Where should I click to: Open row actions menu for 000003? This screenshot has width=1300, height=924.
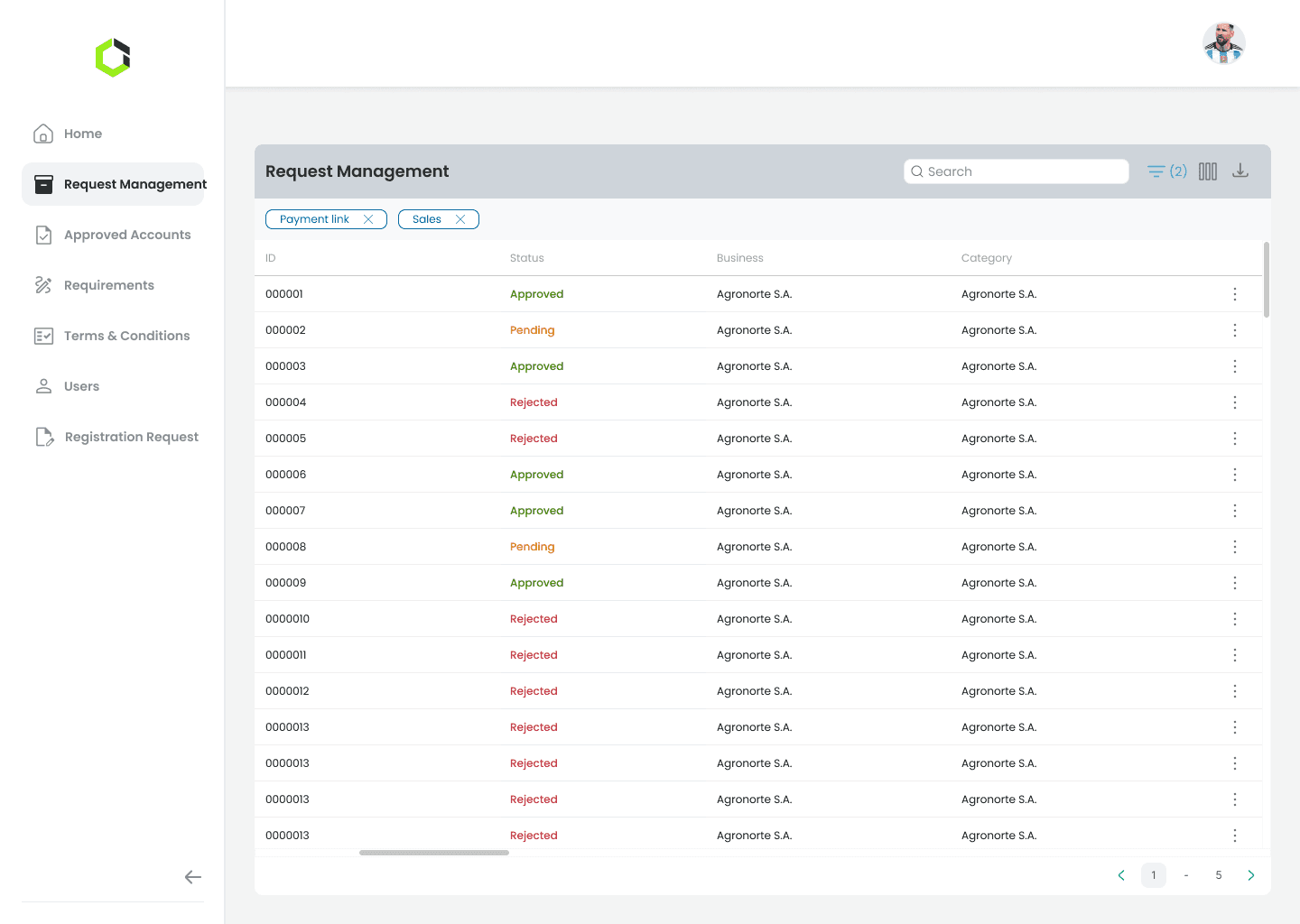pyautogui.click(x=1235, y=366)
